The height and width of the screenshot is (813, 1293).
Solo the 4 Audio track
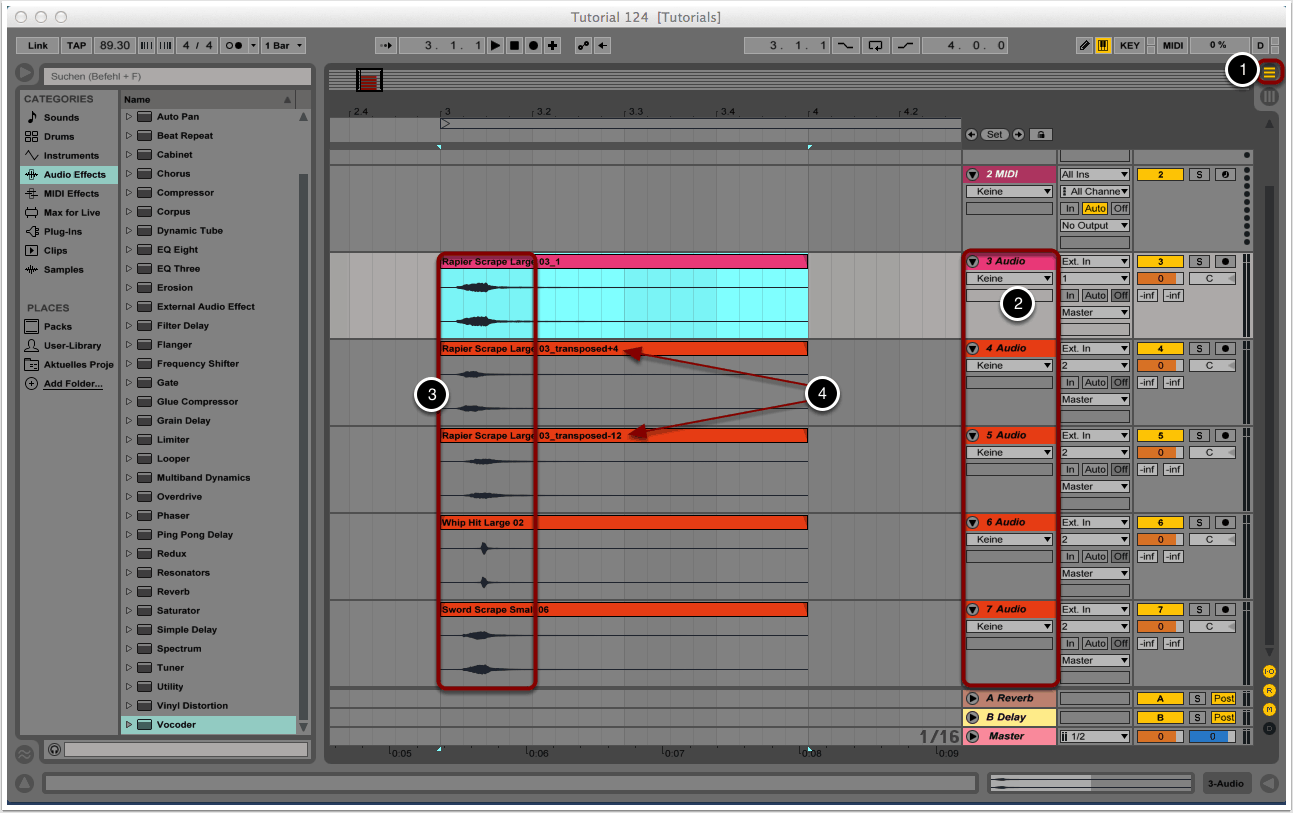pos(1199,349)
